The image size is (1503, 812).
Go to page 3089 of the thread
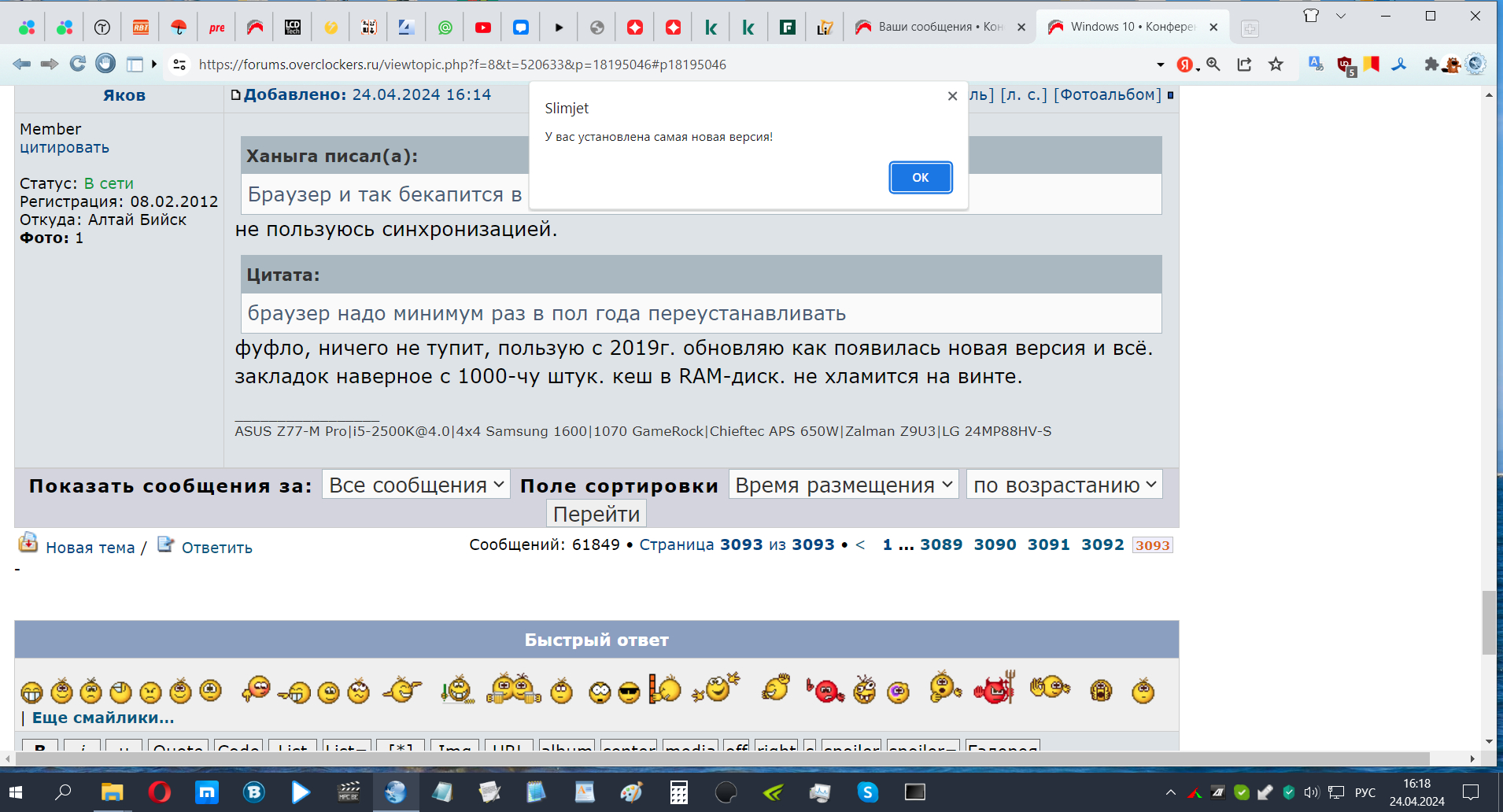coord(941,544)
